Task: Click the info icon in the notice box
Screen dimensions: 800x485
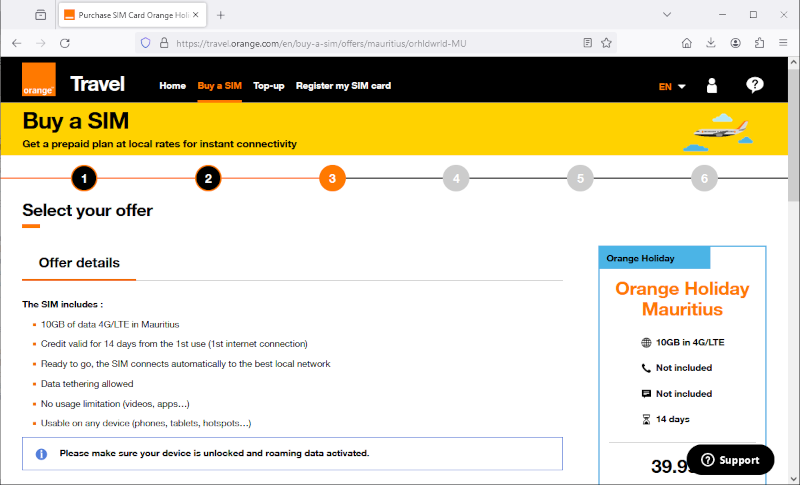Action: pos(41,454)
